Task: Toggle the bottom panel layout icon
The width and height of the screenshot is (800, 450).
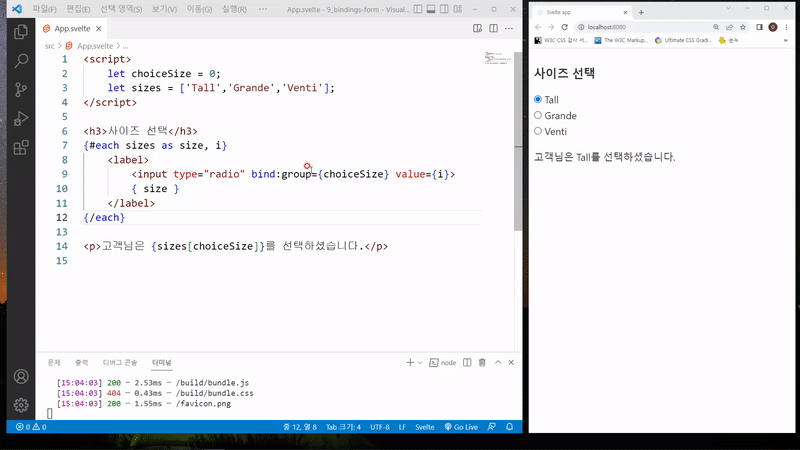Action: pyautogui.click(x=431, y=9)
